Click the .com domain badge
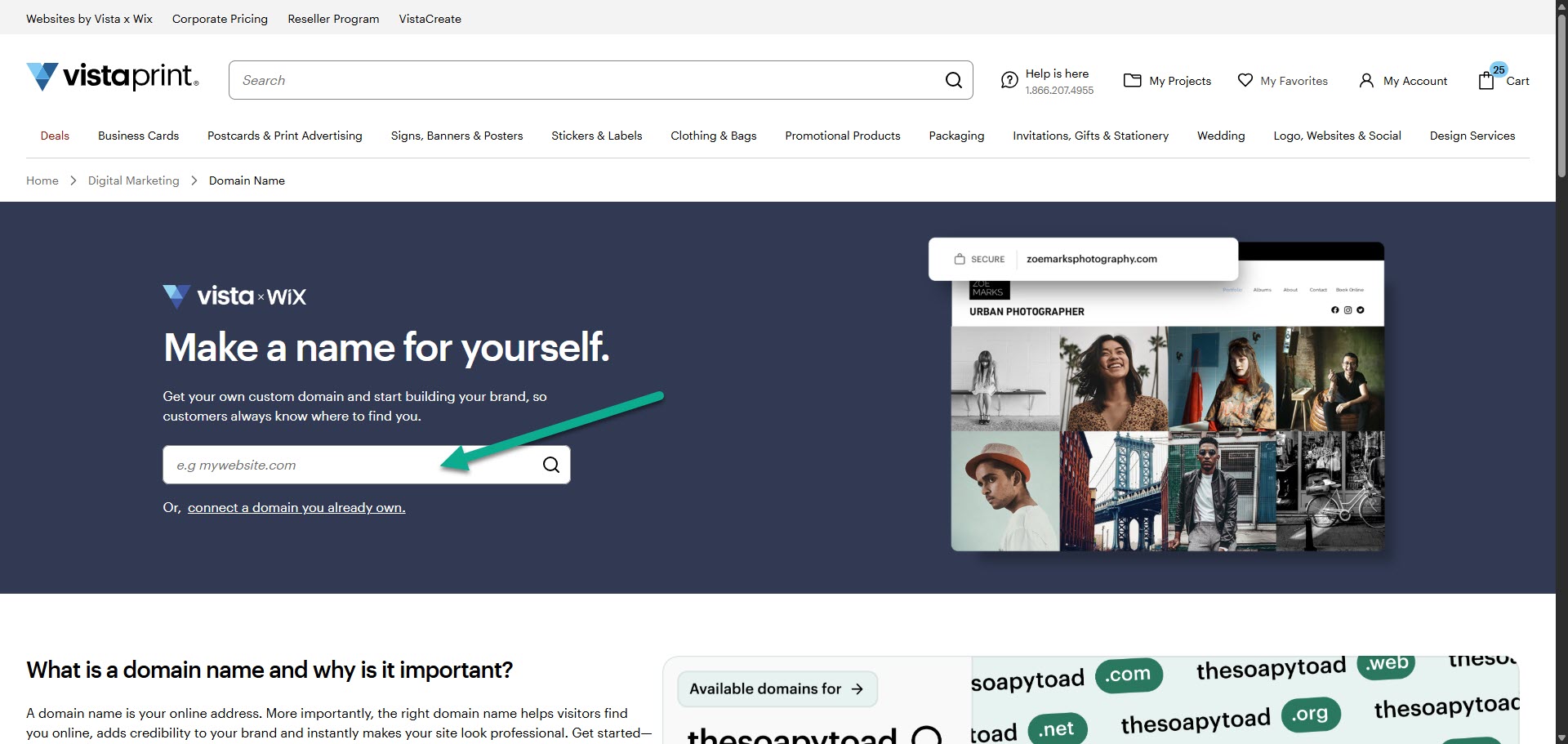 pos(1128,675)
